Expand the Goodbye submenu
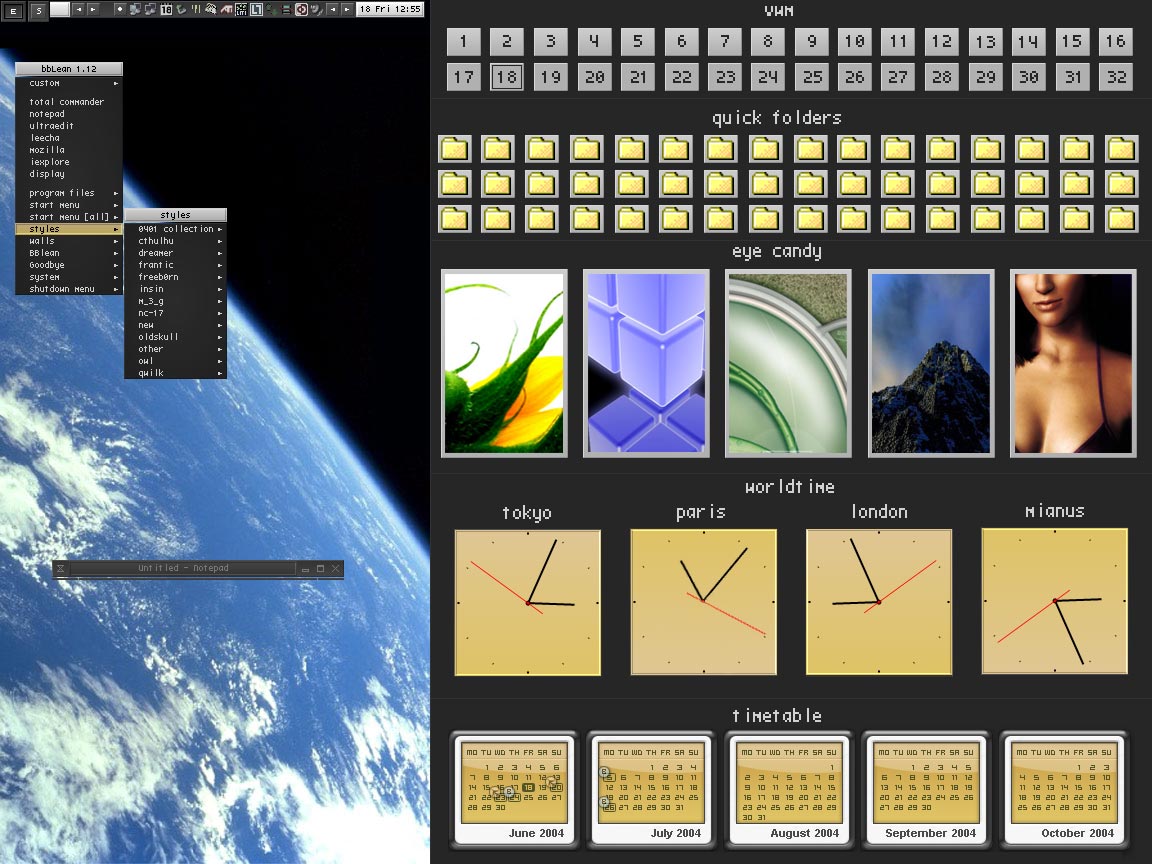This screenshot has width=1152, height=864. pyautogui.click(x=69, y=265)
